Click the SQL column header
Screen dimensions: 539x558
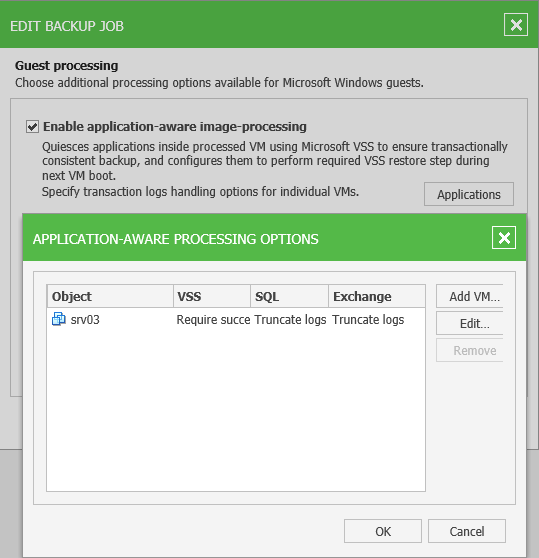tap(290, 296)
